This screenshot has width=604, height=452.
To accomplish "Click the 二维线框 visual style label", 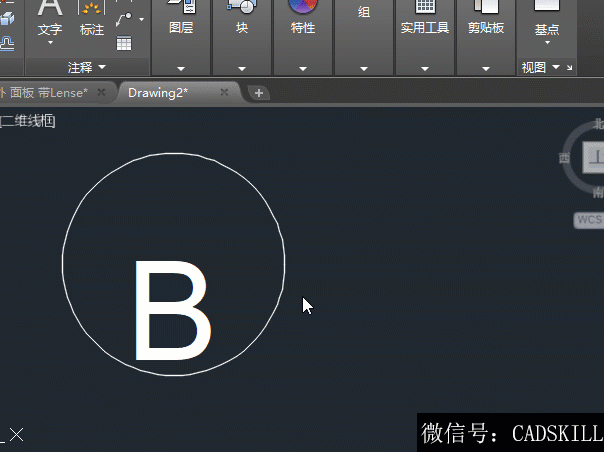I will pyautogui.click(x=28, y=121).
